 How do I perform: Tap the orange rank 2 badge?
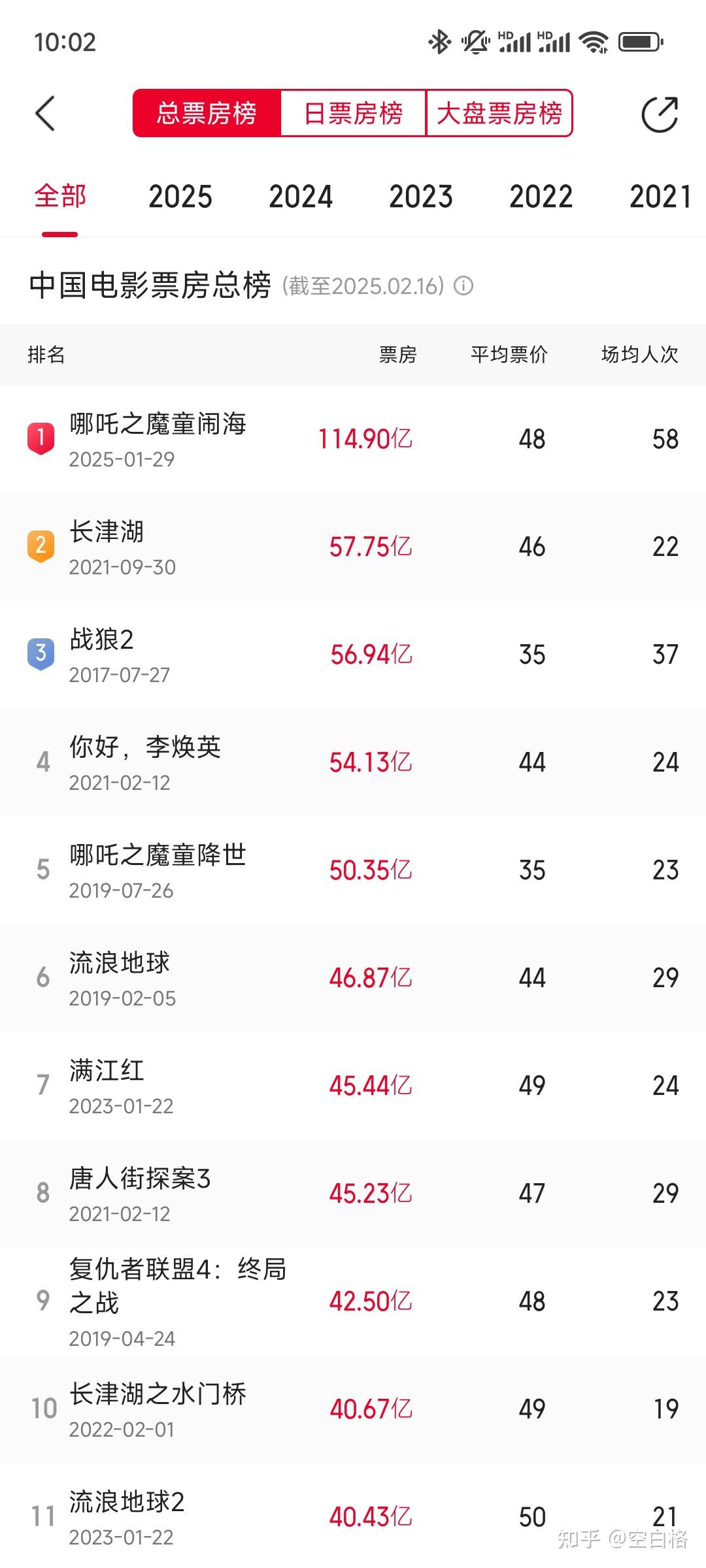(x=41, y=546)
